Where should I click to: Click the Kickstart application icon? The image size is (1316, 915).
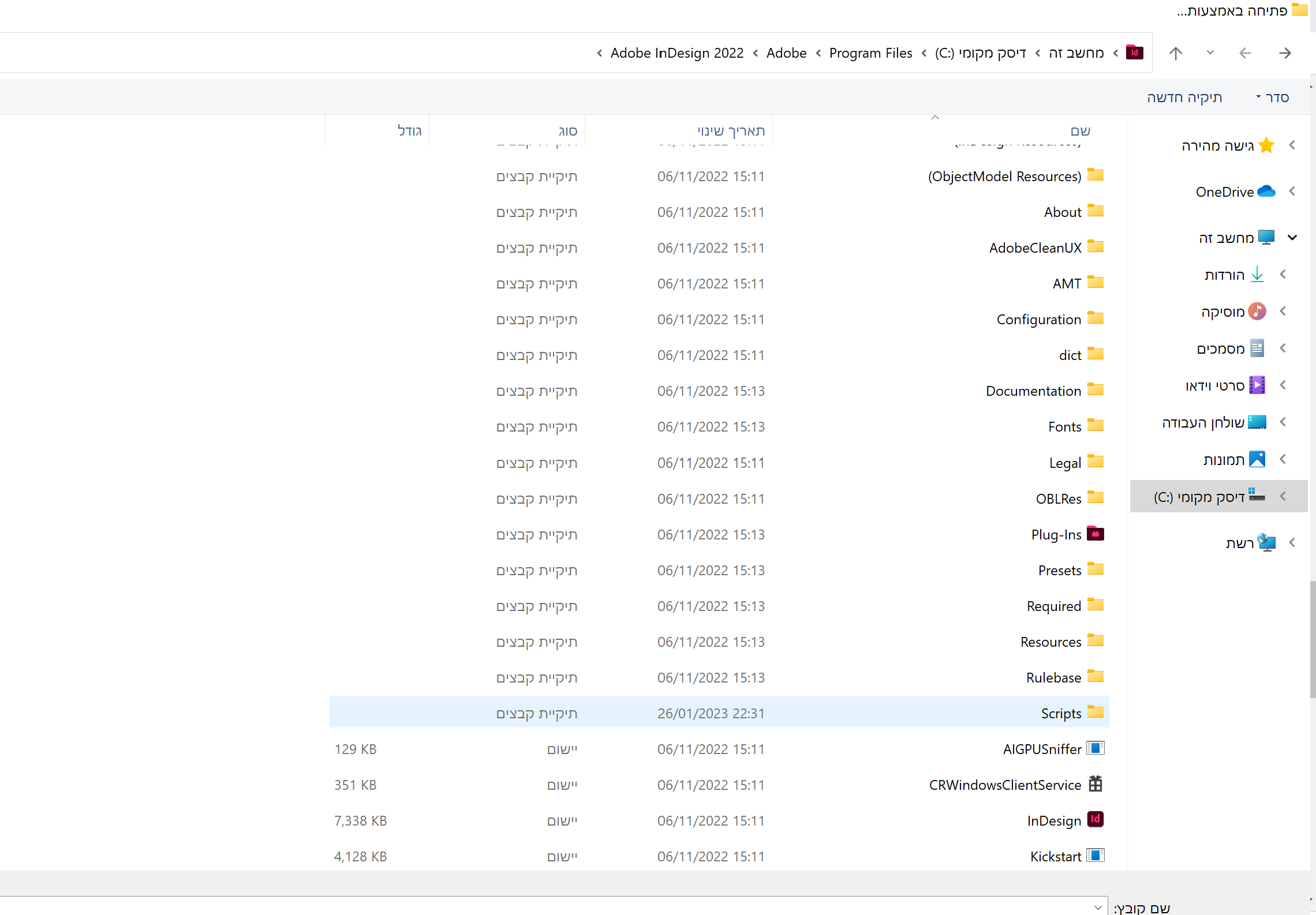tap(1095, 855)
